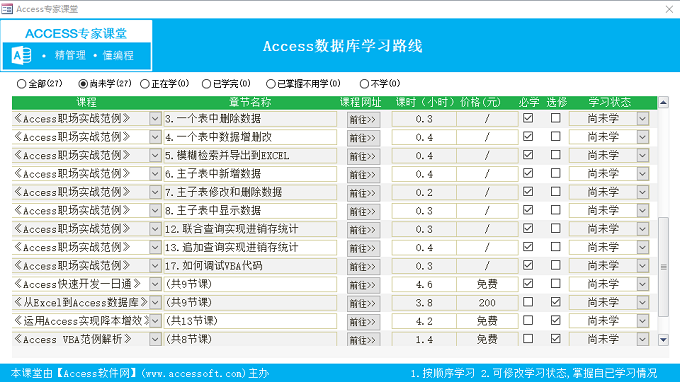Viewport: 680px width, 382px height.
Task: Click hours field showing 4.6
Action: [424, 284]
